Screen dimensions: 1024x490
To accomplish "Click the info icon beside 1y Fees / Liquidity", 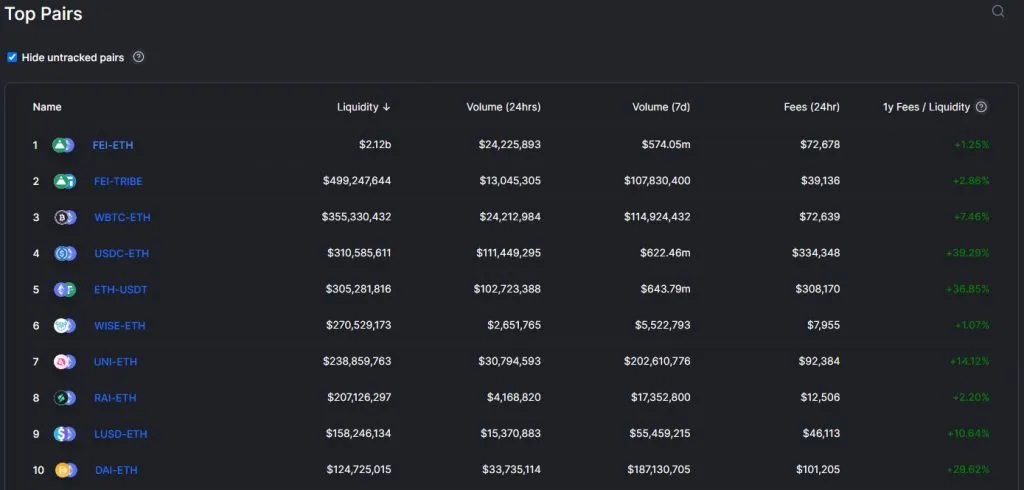I will click(x=981, y=107).
